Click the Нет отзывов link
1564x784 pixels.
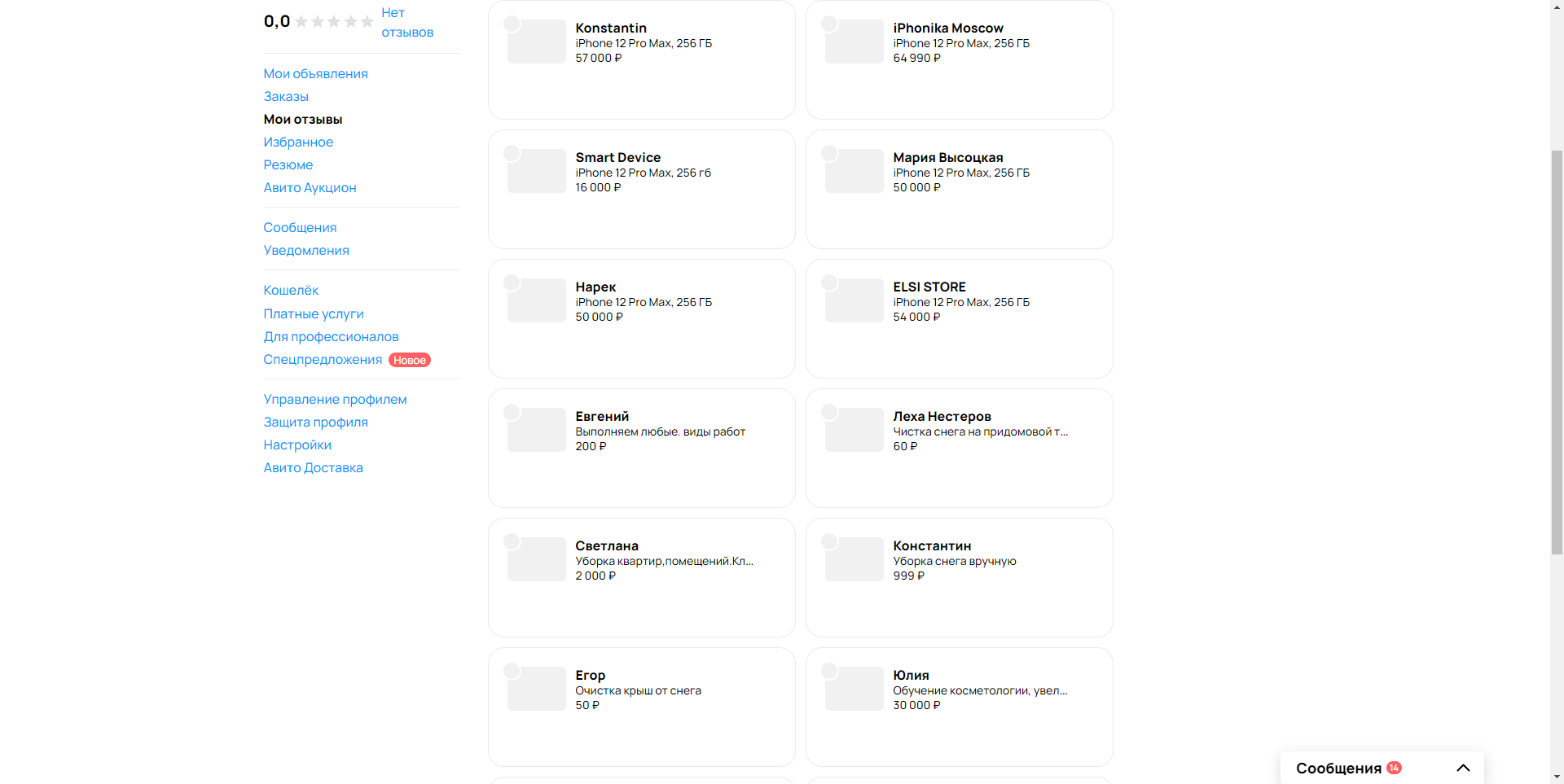tap(407, 22)
